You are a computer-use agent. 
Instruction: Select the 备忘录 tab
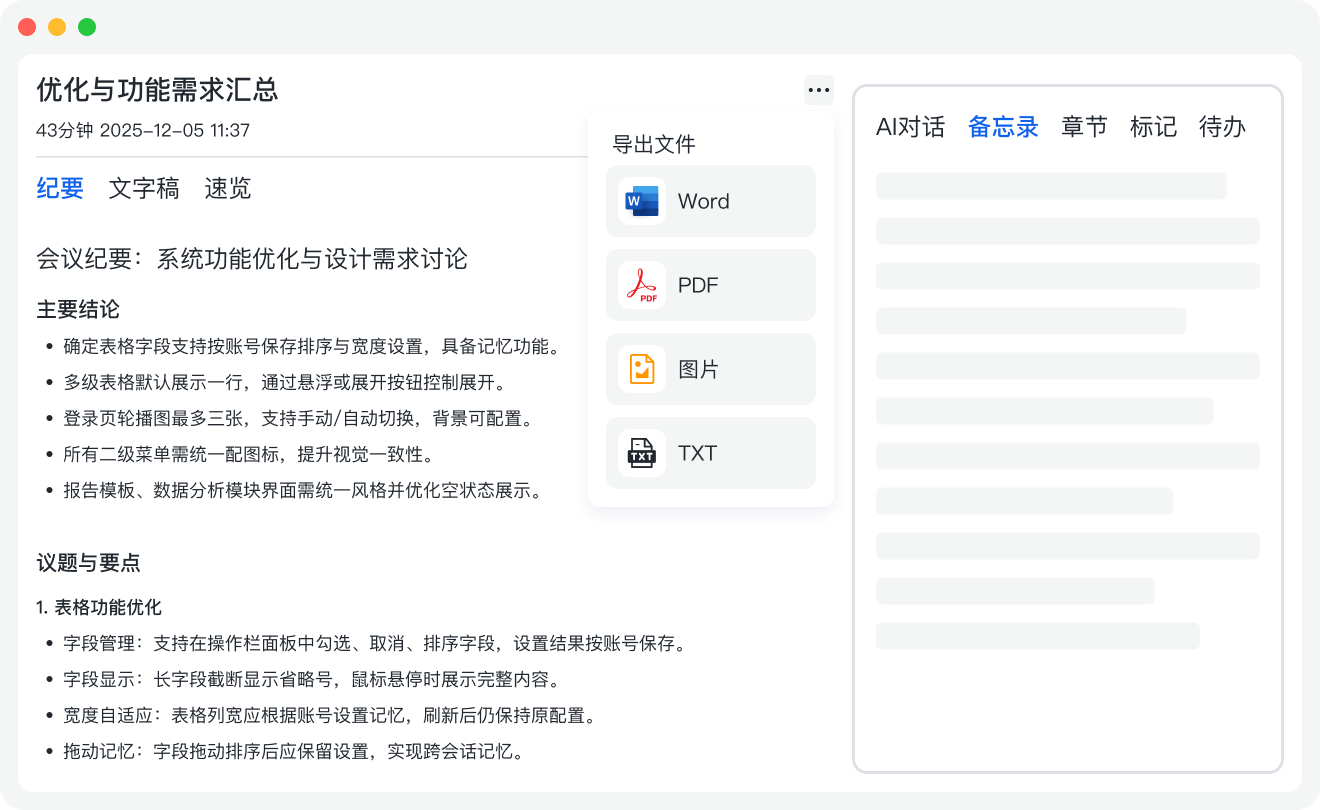point(1004,127)
